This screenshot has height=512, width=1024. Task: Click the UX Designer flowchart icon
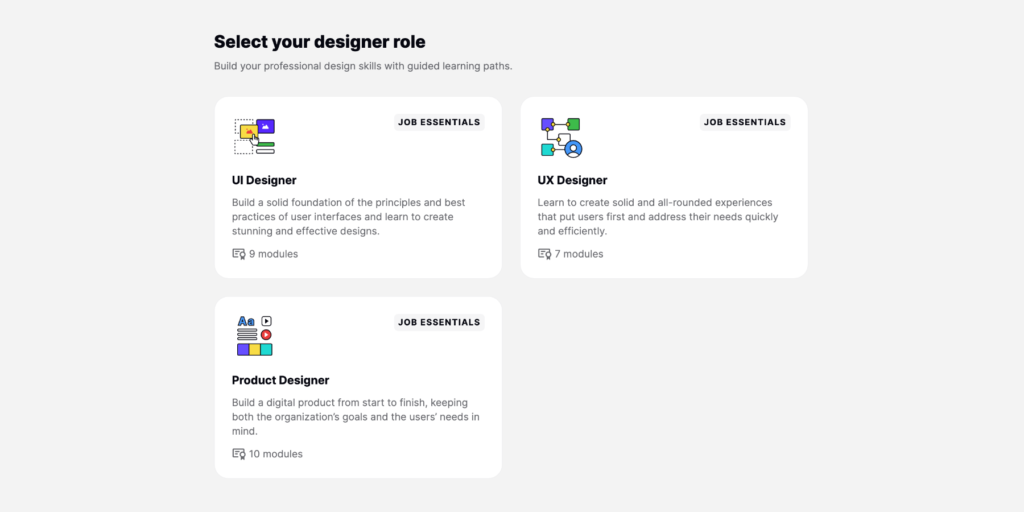click(561, 137)
